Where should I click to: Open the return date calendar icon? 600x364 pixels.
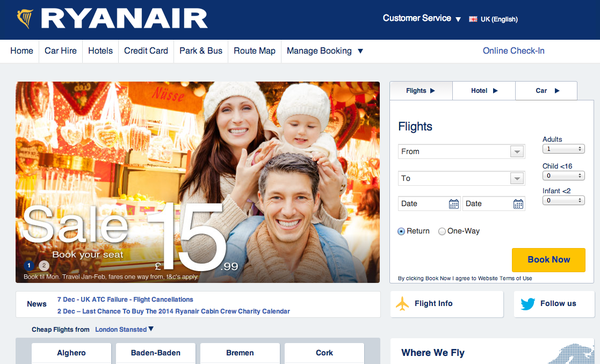[x=518, y=204]
